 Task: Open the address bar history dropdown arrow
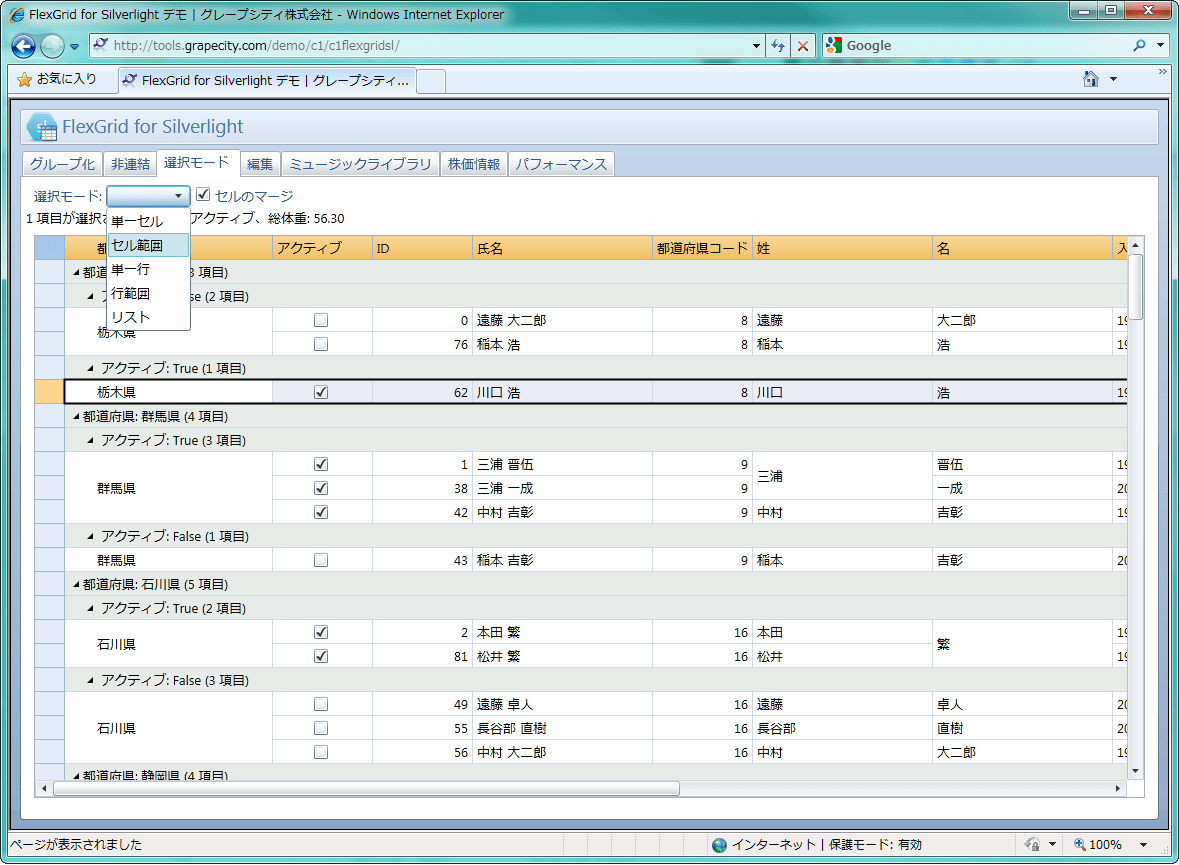point(757,45)
